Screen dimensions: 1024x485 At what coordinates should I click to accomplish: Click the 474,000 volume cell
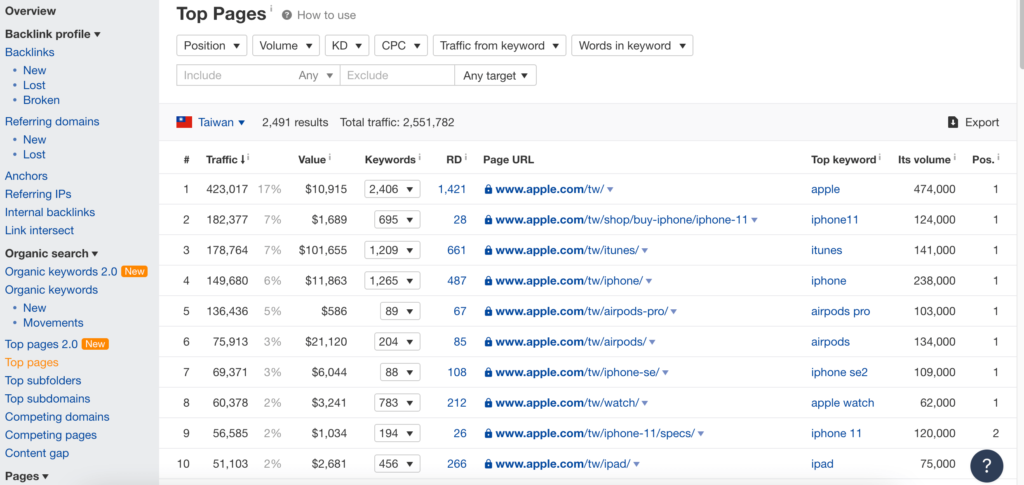[935, 189]
